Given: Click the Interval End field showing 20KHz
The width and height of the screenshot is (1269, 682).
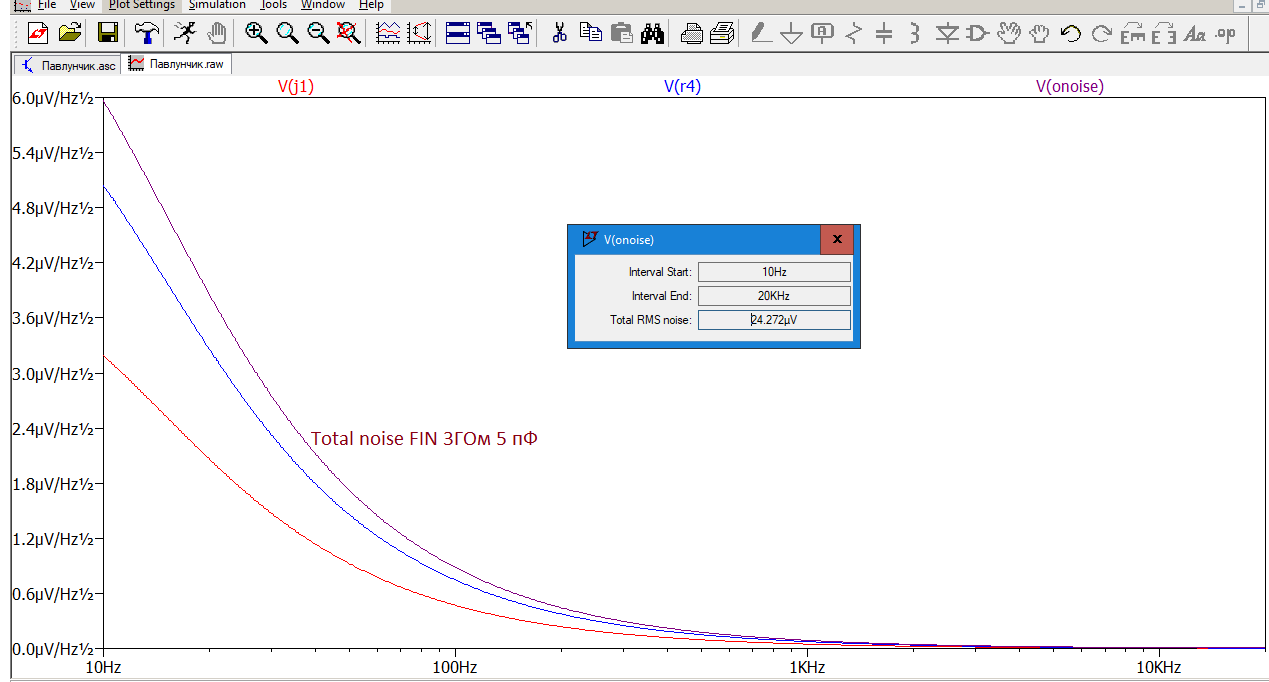Looking at the screenshot, I should [x=774, y=296].
